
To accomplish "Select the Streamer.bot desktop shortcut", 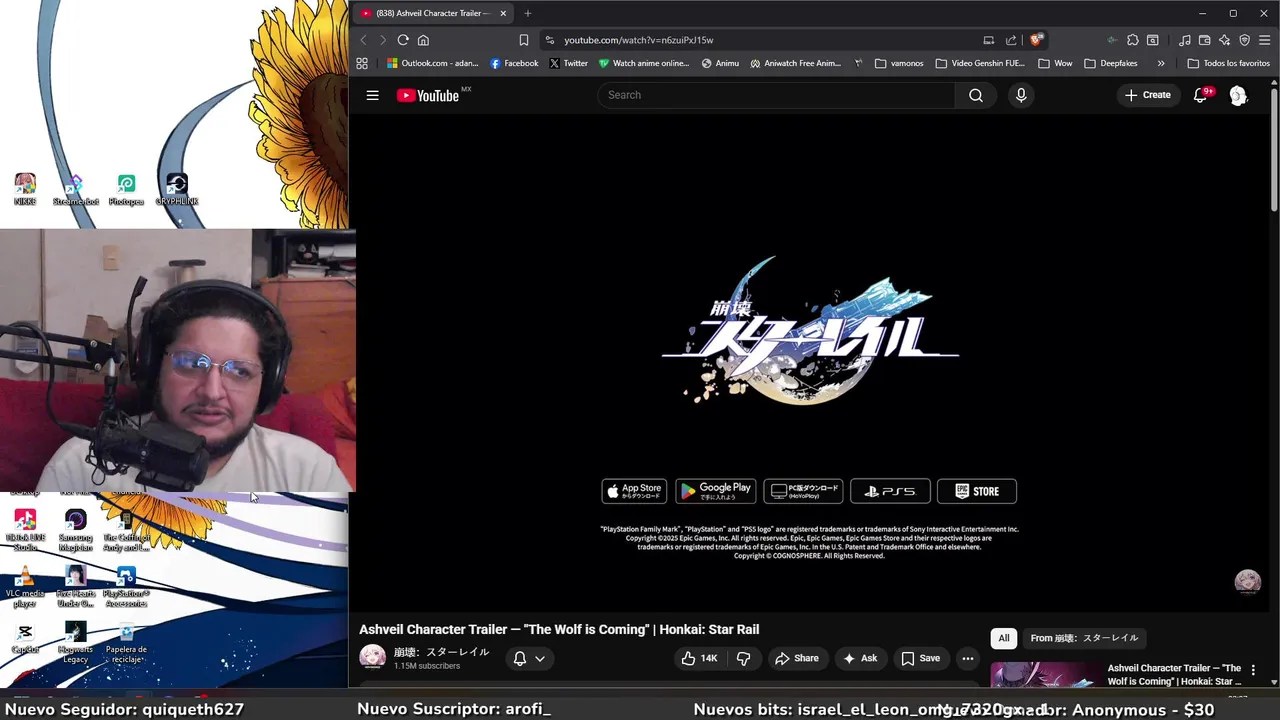I will click(76, 189).
